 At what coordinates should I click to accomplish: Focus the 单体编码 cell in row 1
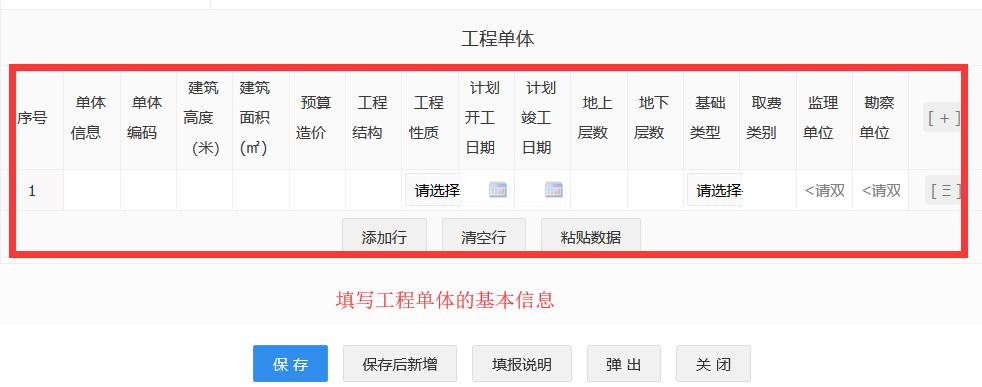click(148, 190)
